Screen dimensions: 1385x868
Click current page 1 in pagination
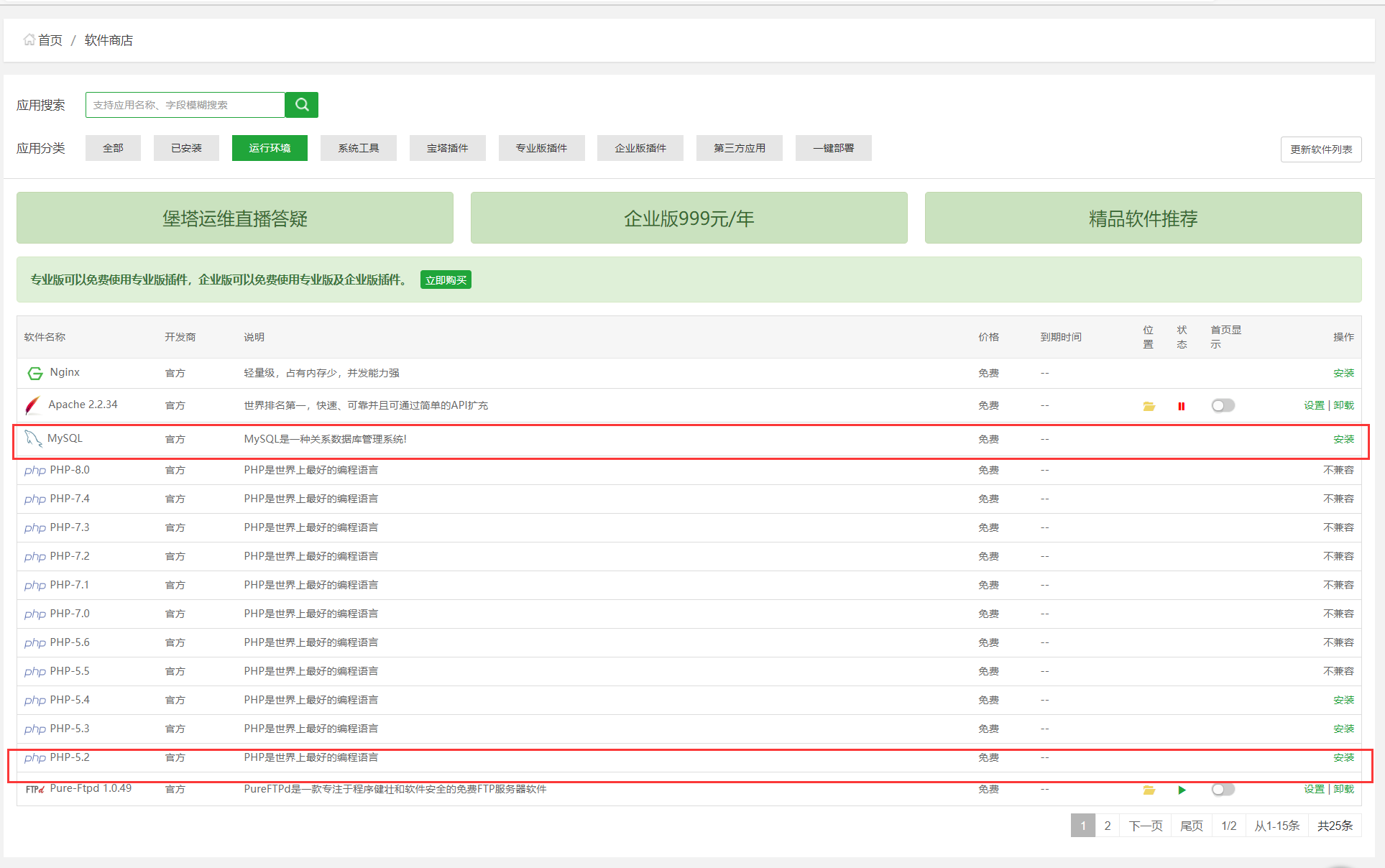pos(1083,826)
